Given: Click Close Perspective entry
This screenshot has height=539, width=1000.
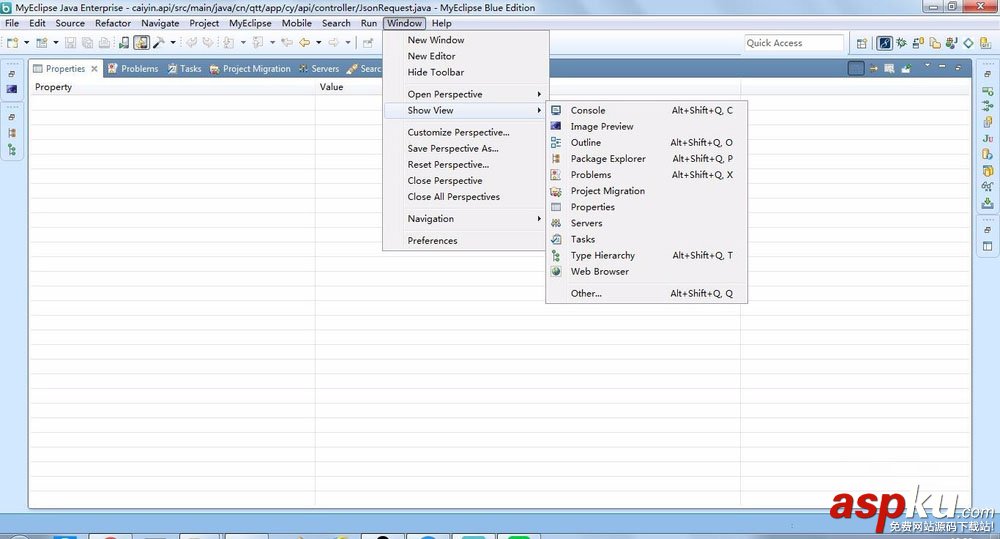Looking at the screenshot, I should tap(466, 181).
